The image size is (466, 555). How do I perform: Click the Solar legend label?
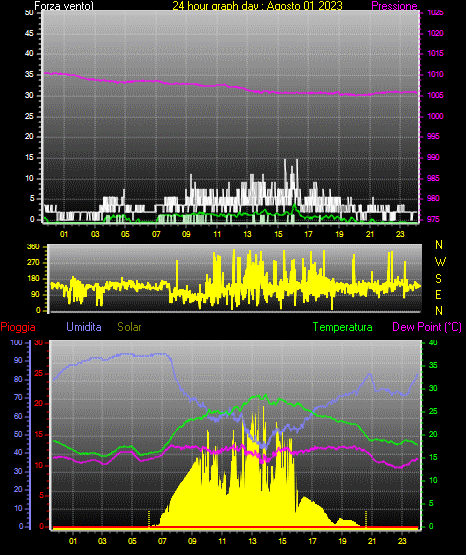[129, 327]
